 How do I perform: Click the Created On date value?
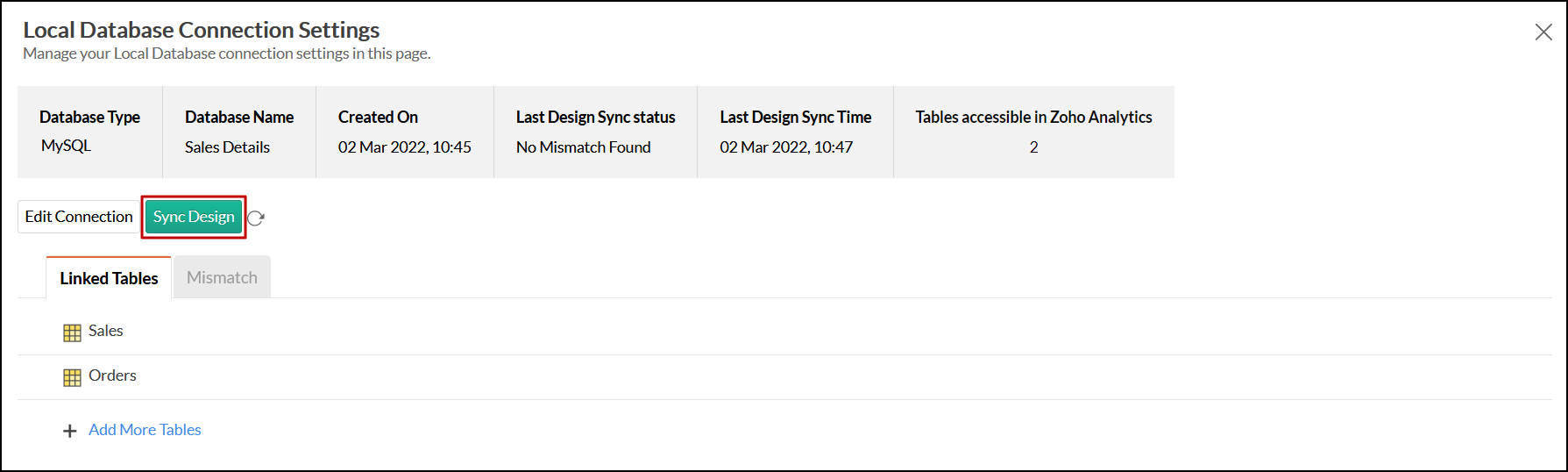coord(405,147)
